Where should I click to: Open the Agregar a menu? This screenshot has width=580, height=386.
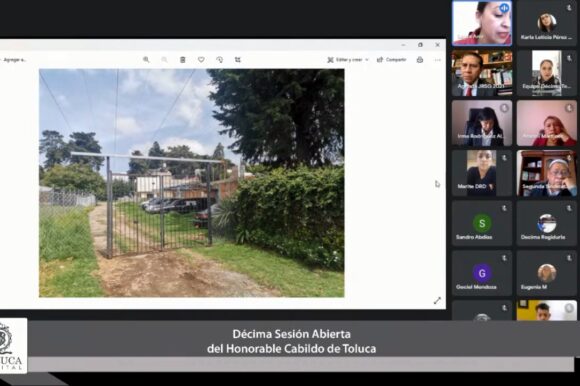click(x=14, y=60)
